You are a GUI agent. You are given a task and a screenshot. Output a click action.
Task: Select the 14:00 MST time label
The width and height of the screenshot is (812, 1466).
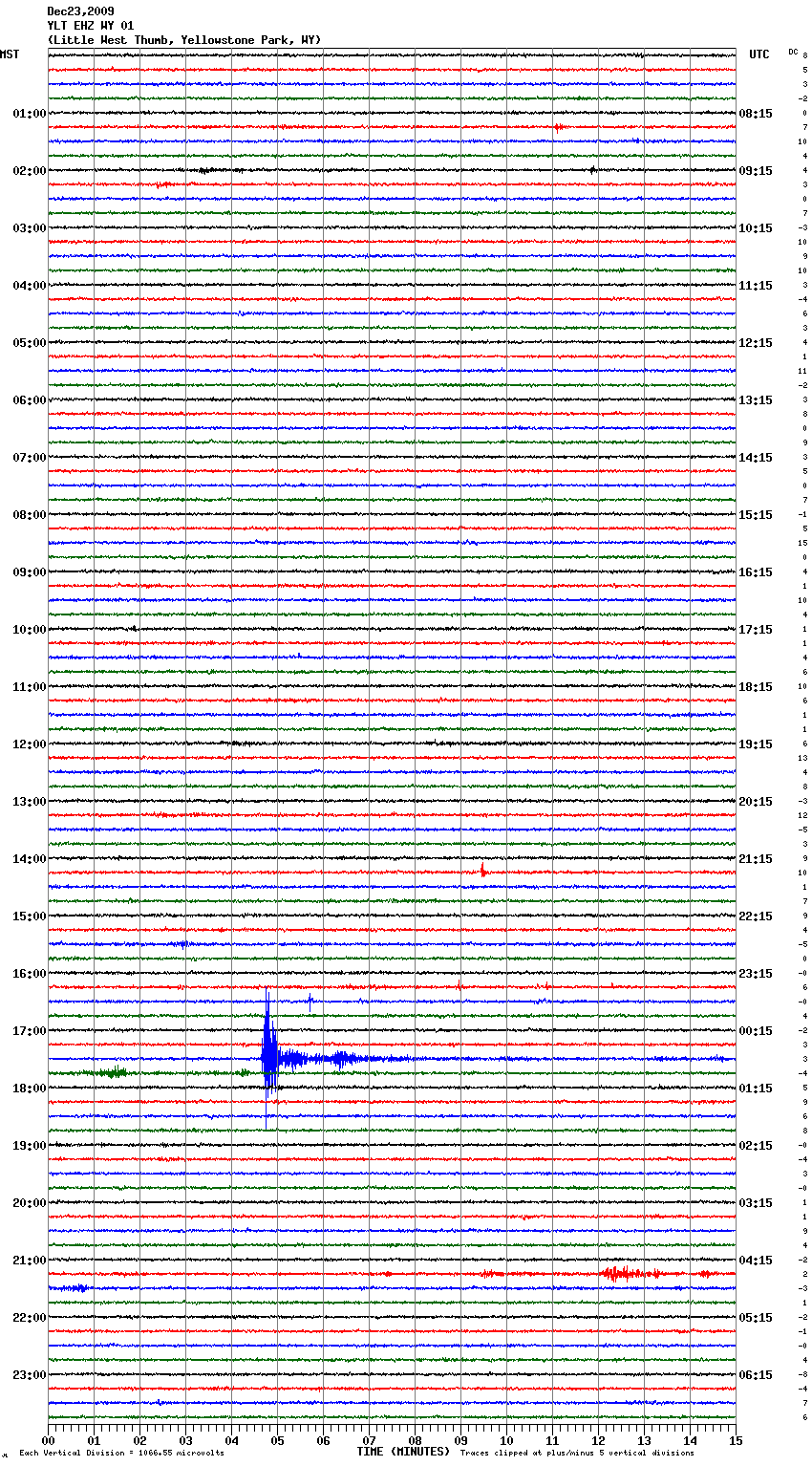pyautogui.click(x=29, y=859)
